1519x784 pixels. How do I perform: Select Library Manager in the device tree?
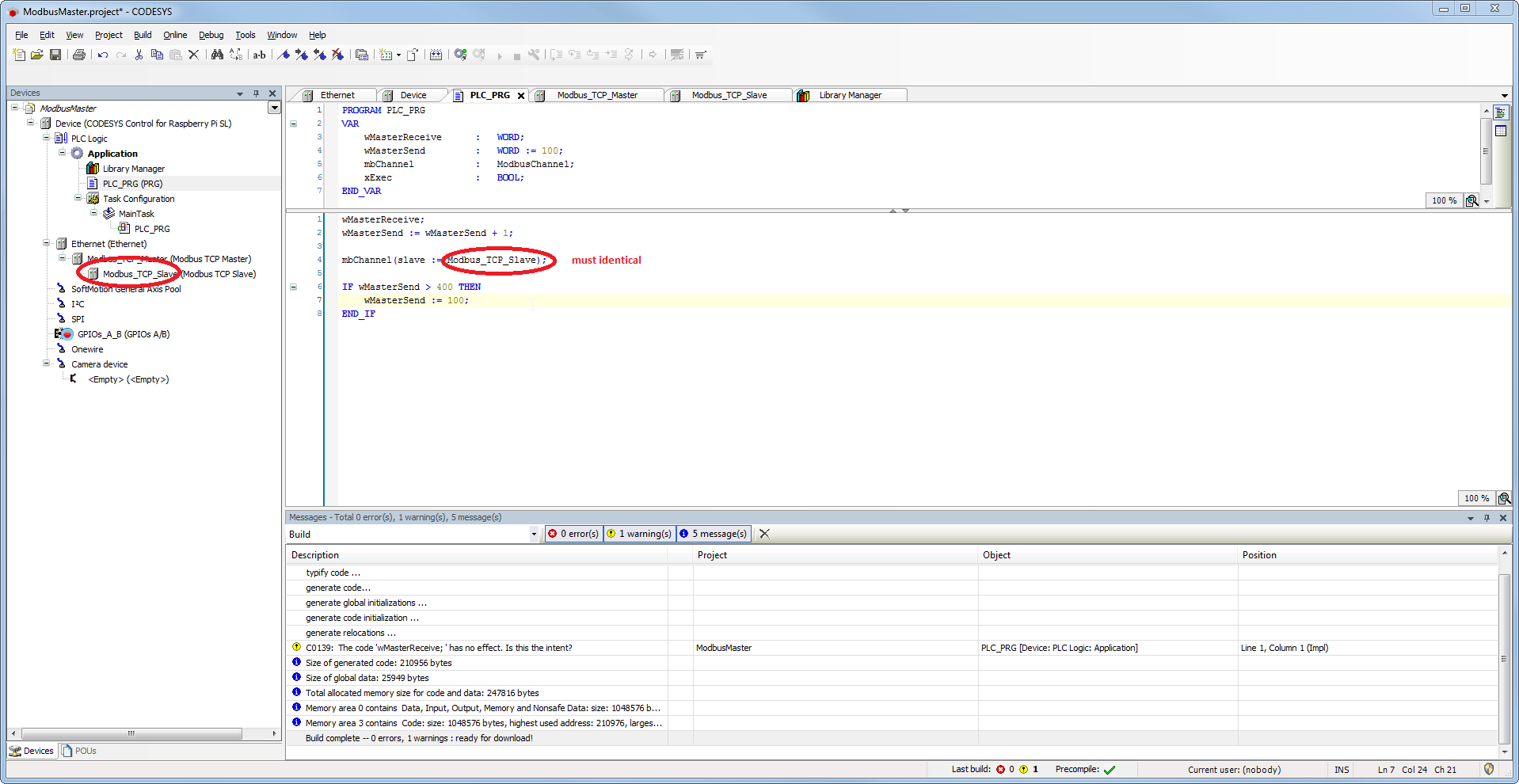click(133, 169)
